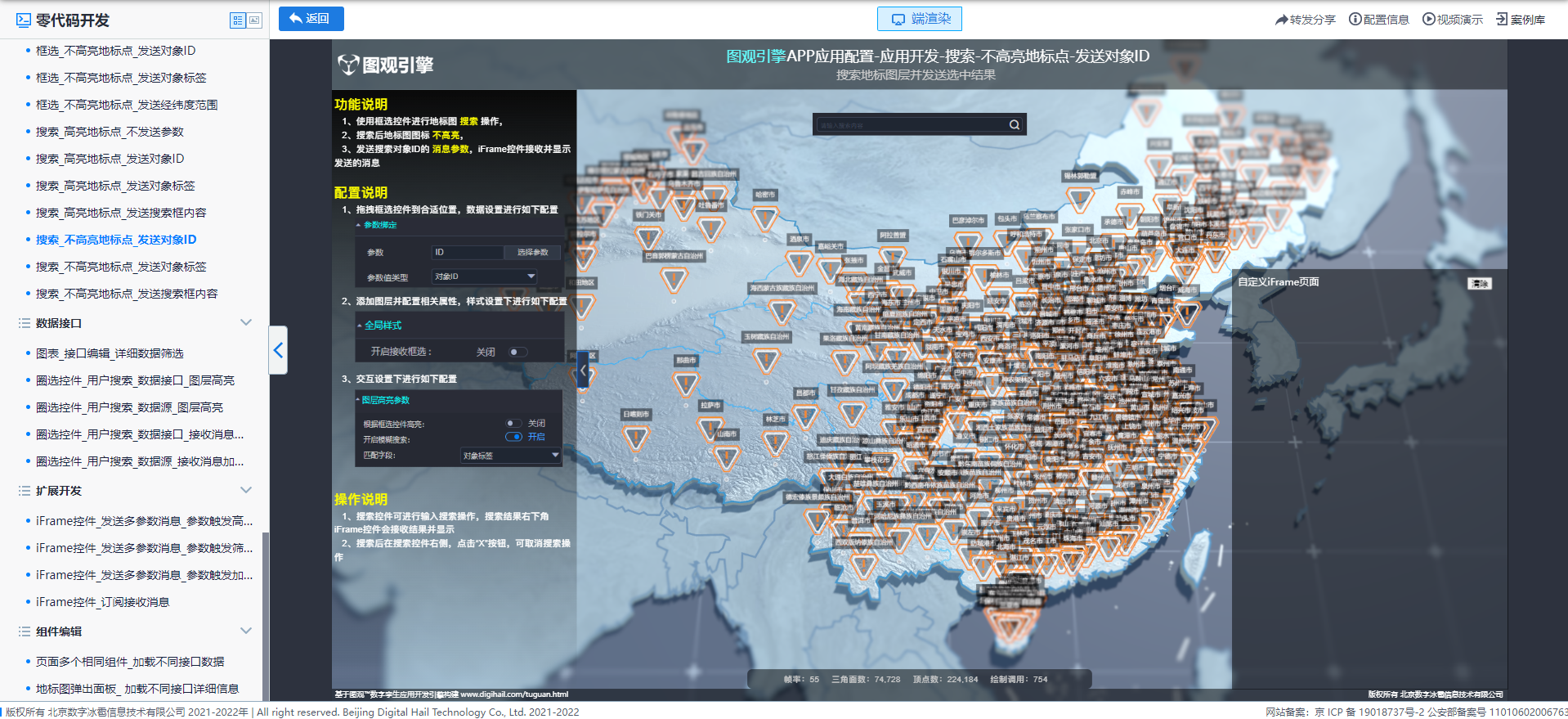1568x719 pixels.
Task: Collapse the 数据接口 section
Action: tap(245, 323)
